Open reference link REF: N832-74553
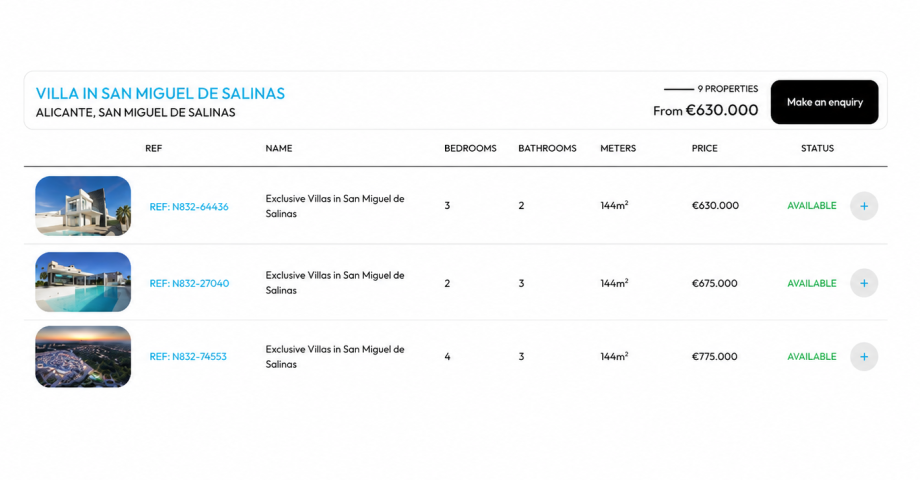Viewport: 920px width, 480px height. (188, 357)
